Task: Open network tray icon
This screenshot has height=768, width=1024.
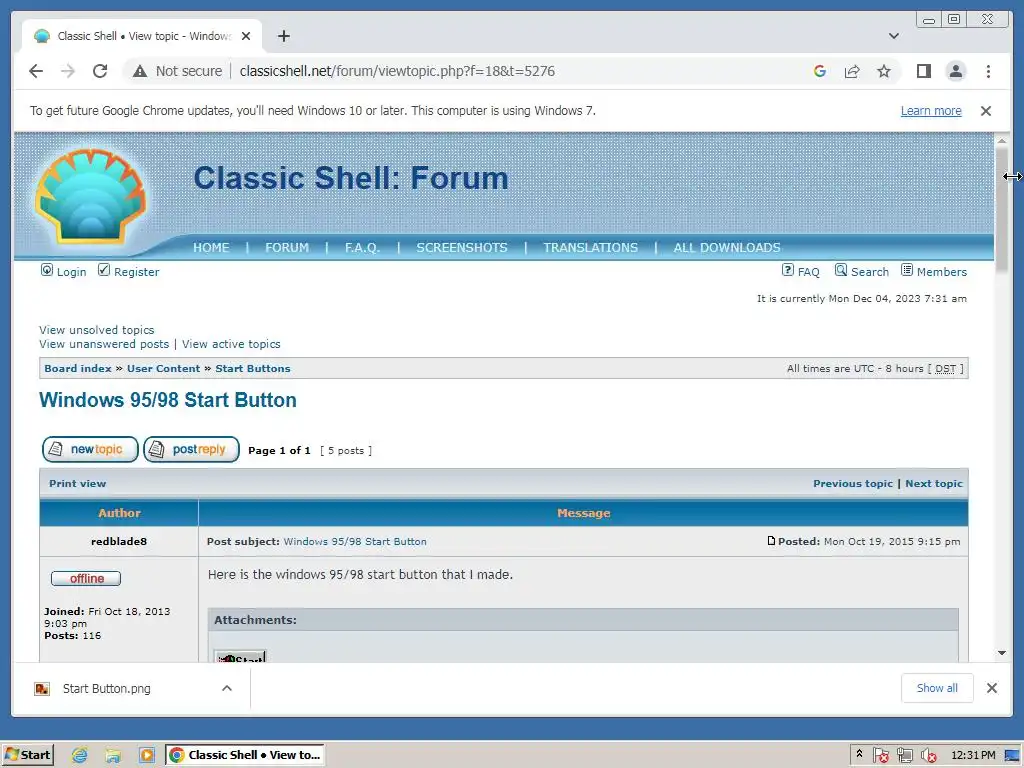Action: point(904,756)
